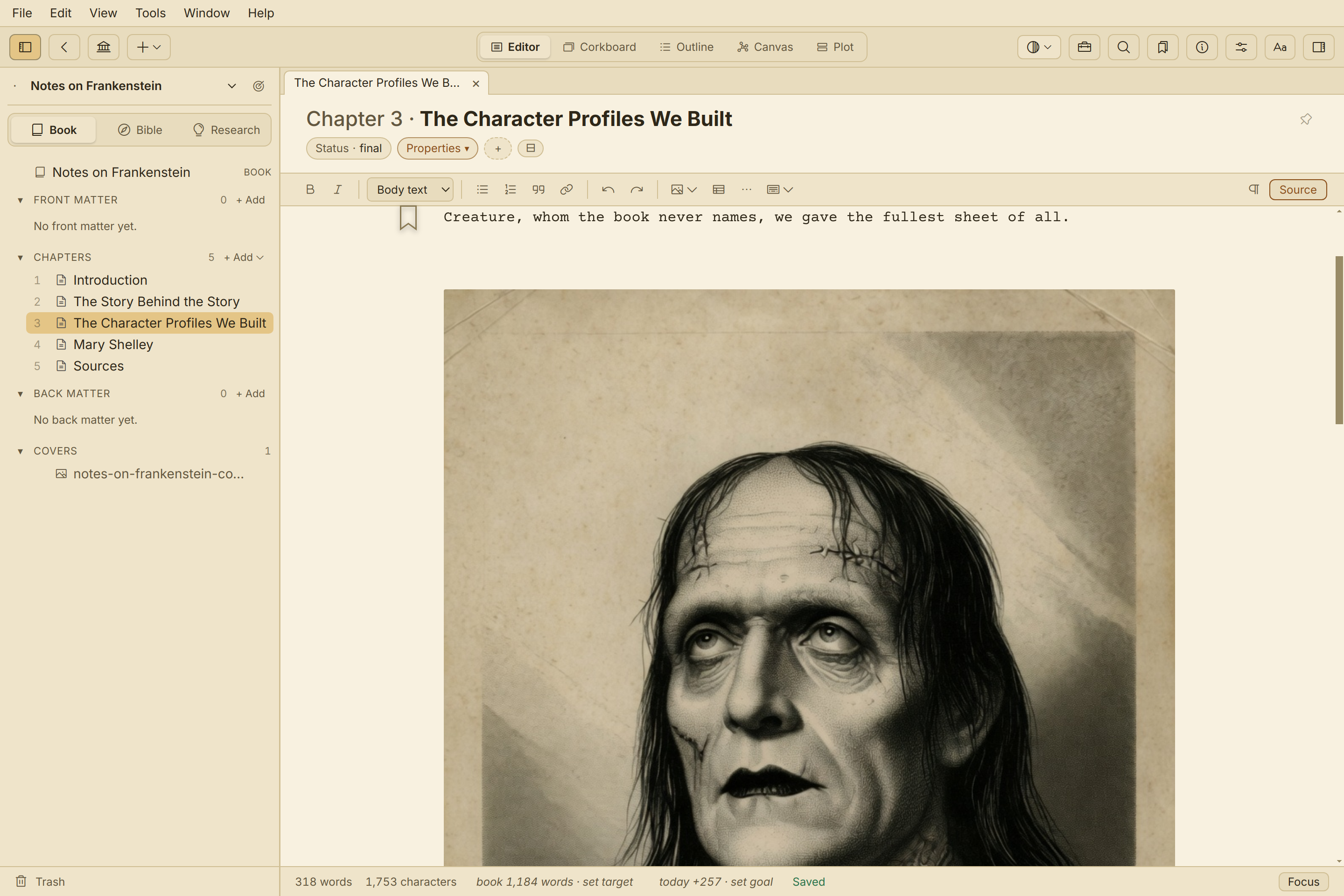Image resolution: width=1344 pixels, height=896 pixels.
Task: Switch to Canvas view
Action: pyautogui.click(x=765, y=47)
